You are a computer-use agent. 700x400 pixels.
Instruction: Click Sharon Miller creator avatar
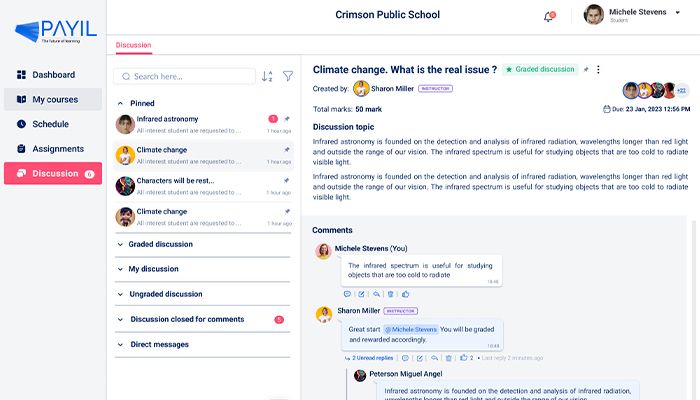point(361,88)
